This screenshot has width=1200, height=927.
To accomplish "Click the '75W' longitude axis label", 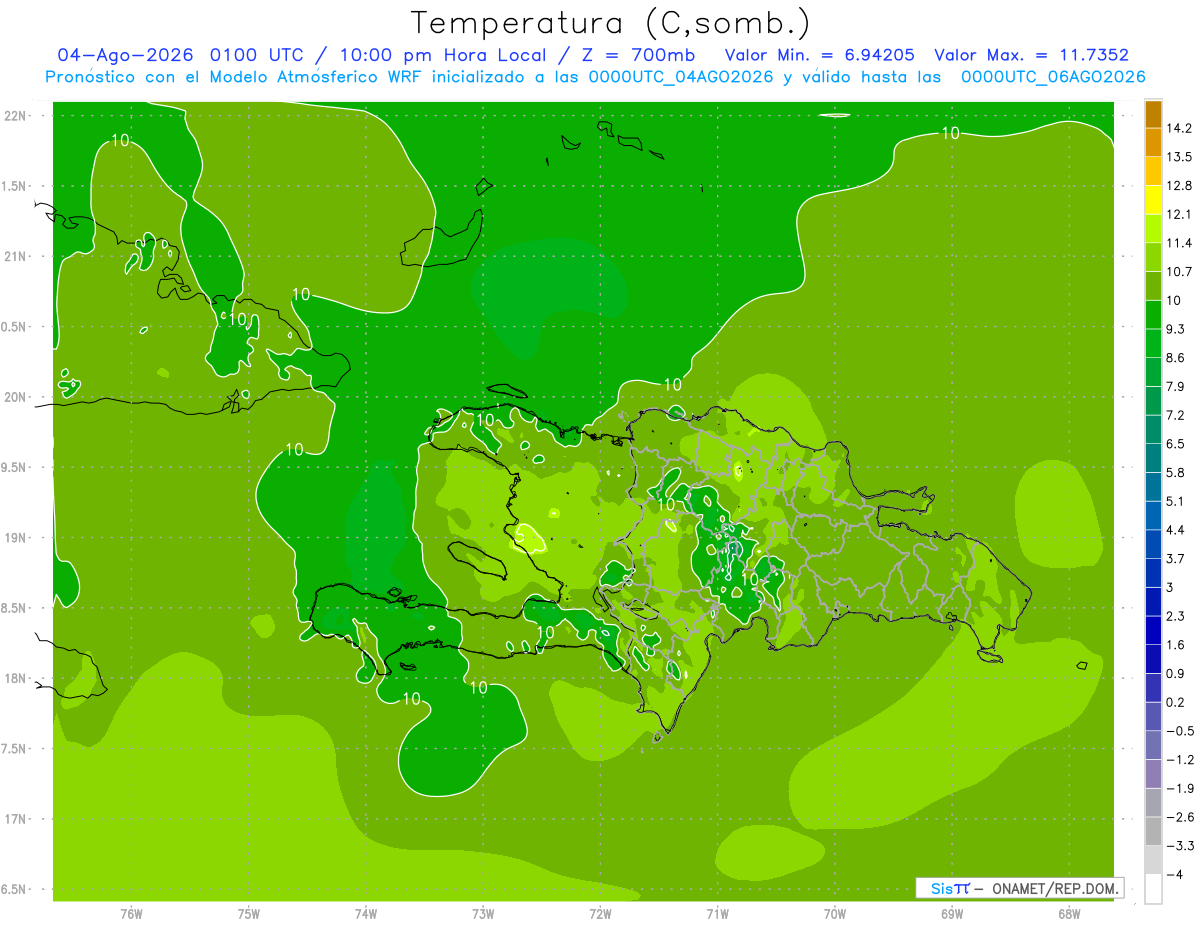I will (249, 914).
